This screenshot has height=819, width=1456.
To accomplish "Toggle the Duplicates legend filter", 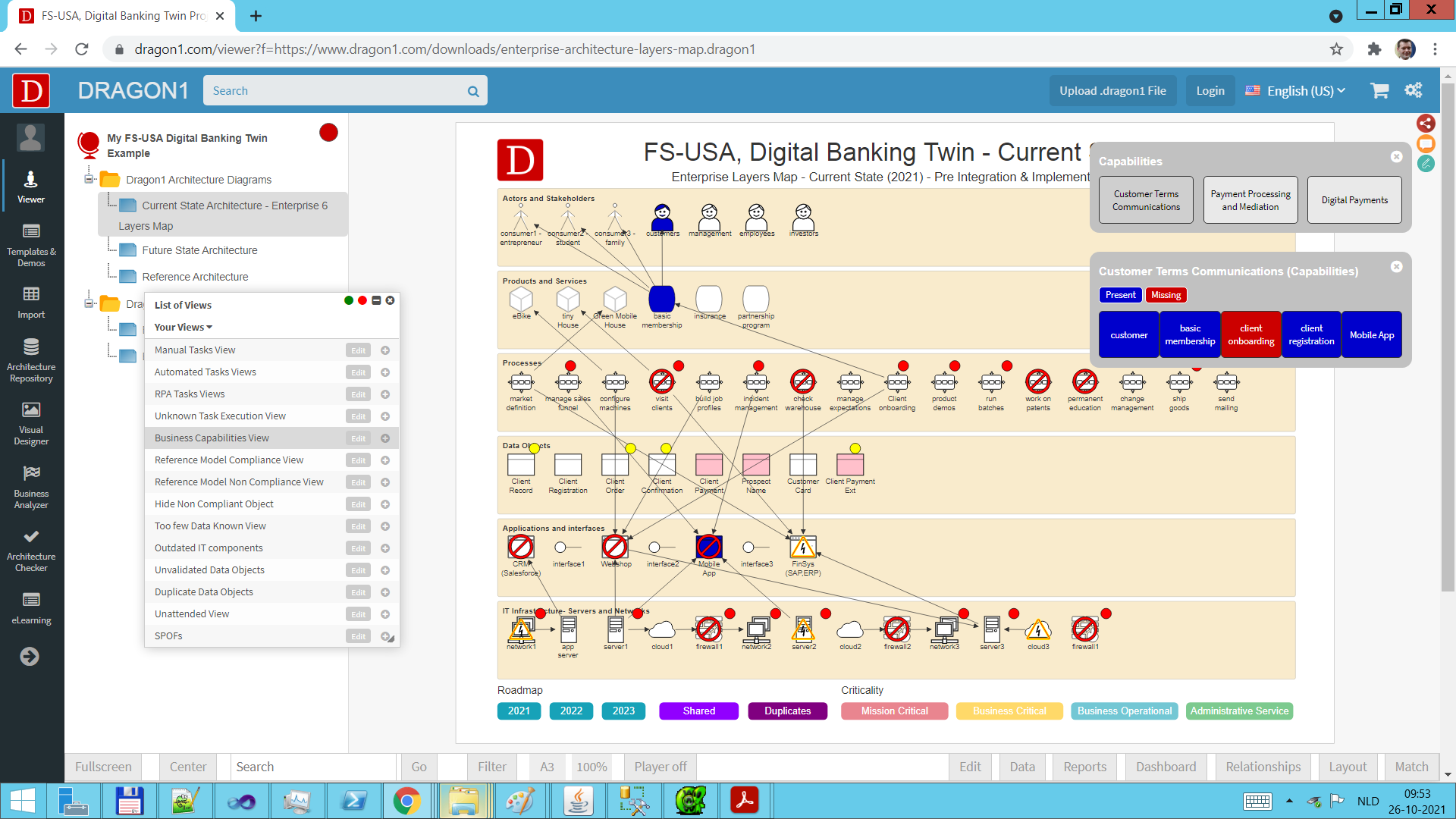I will coord(787,711).
